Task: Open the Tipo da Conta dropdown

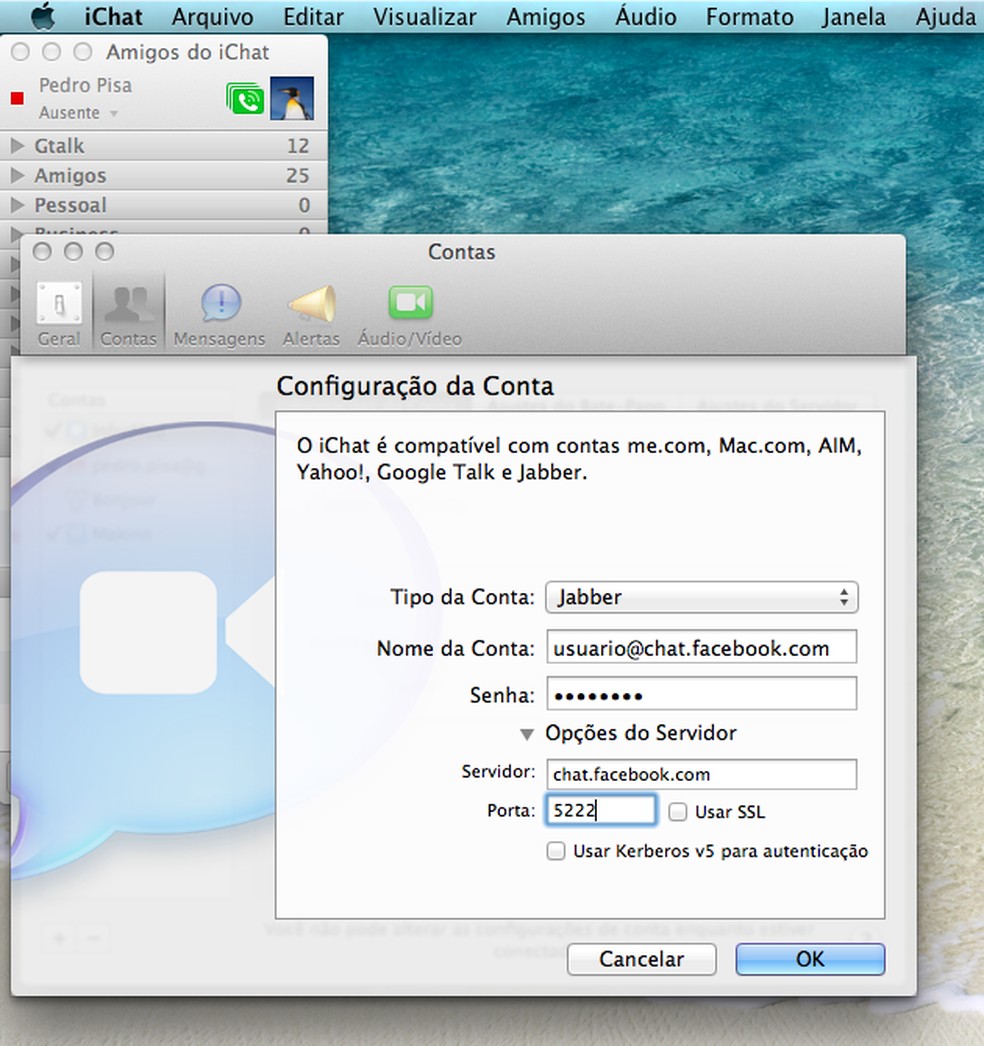Action: pyautogui.click(x=700, y=597)
